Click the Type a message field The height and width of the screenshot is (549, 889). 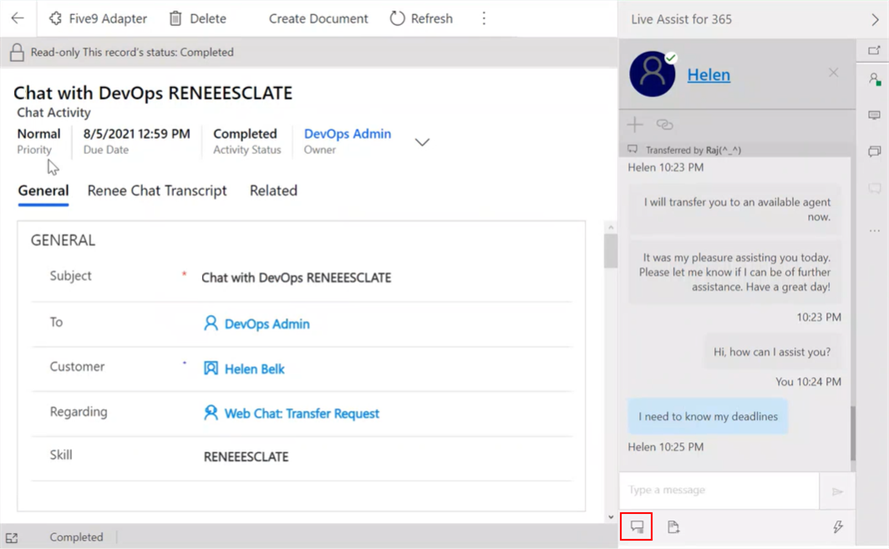point(718,490)
